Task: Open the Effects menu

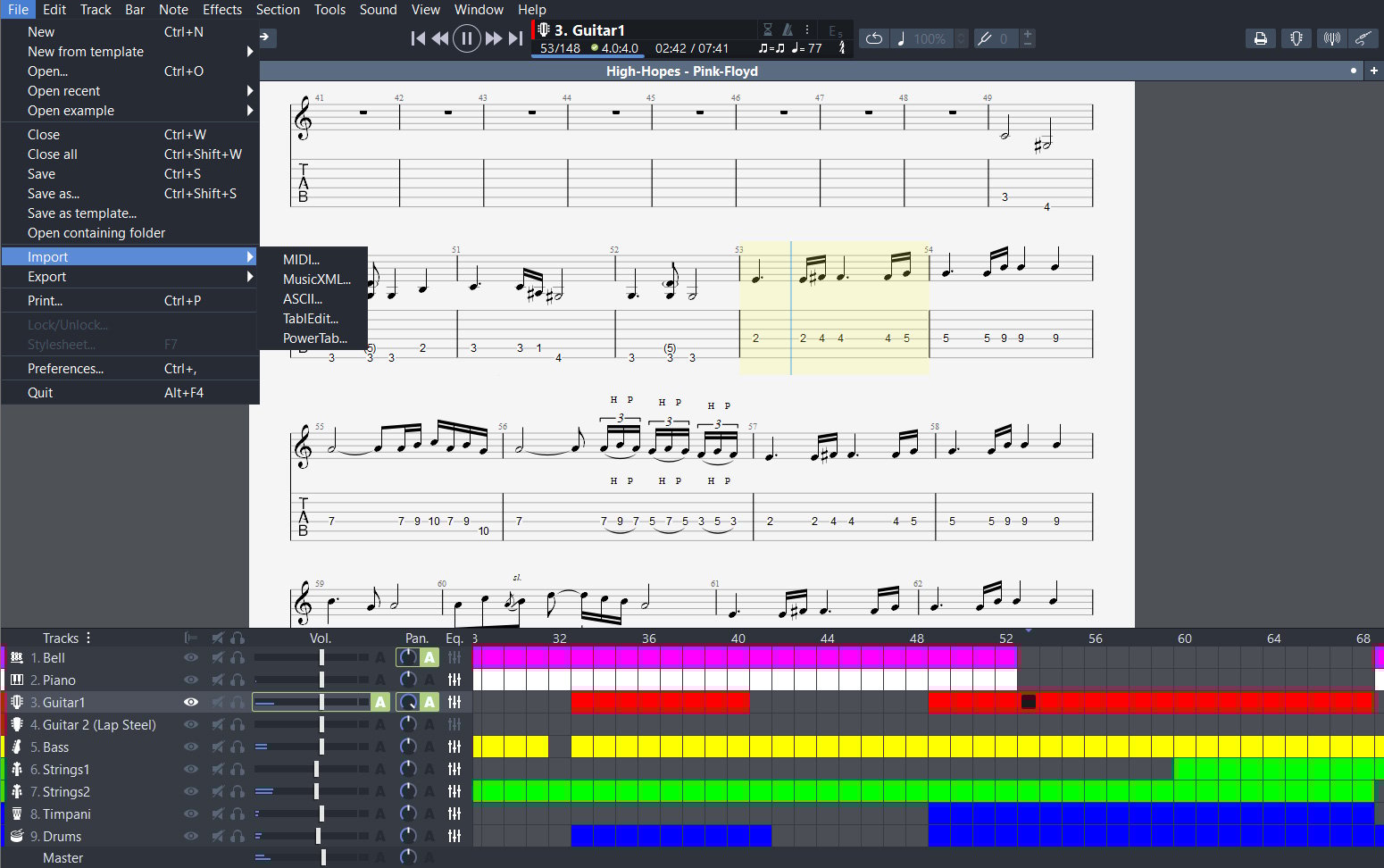Action: (x=222, y=10)
